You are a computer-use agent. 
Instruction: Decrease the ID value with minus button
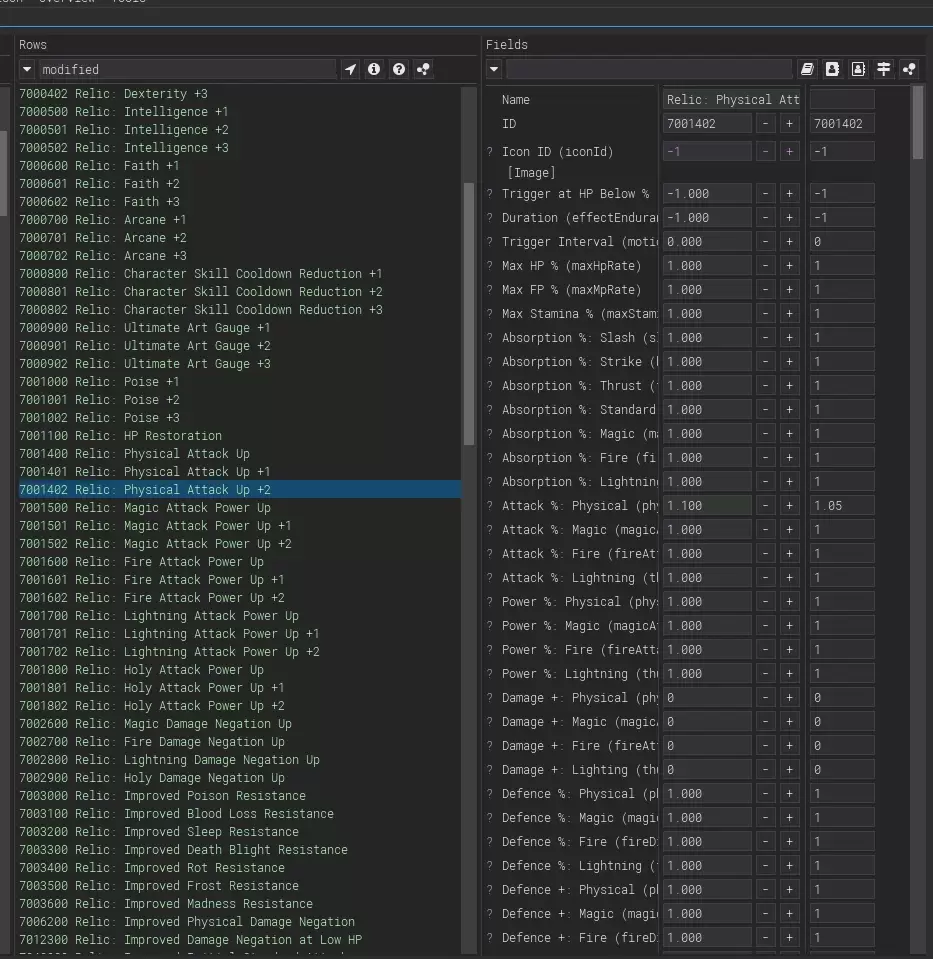pos(765,124)
